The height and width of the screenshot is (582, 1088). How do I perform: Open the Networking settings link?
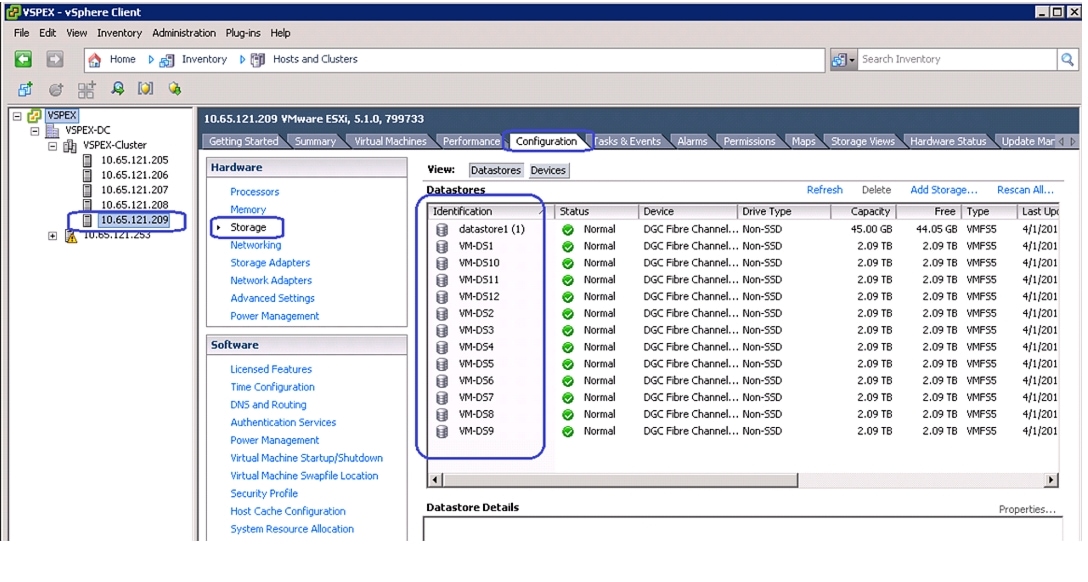click(x=255, y=245)
